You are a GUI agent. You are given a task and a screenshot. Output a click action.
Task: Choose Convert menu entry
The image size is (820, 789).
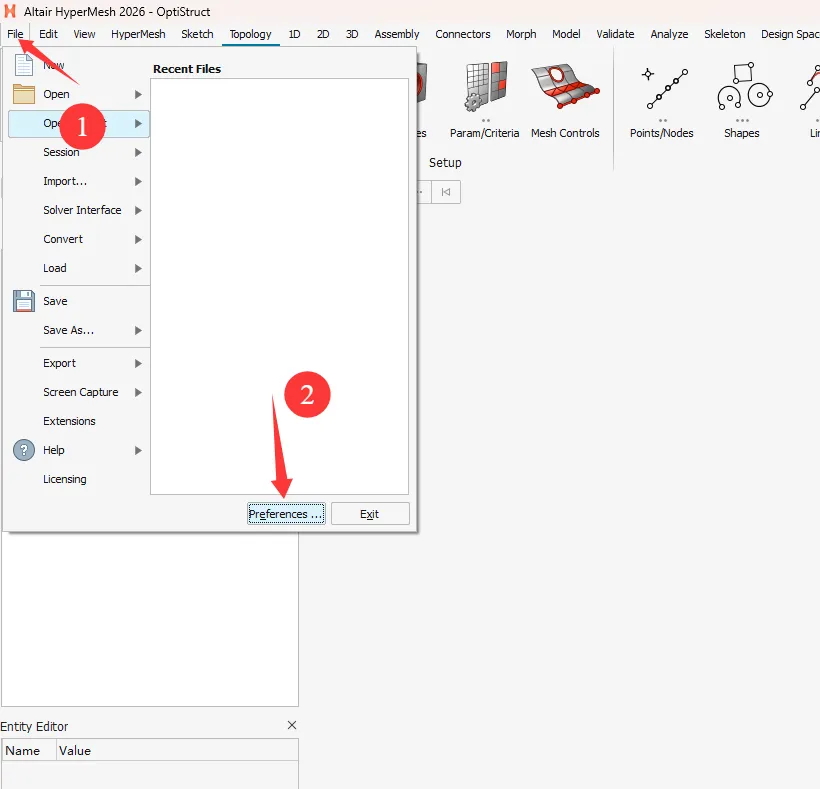[63, 239]
